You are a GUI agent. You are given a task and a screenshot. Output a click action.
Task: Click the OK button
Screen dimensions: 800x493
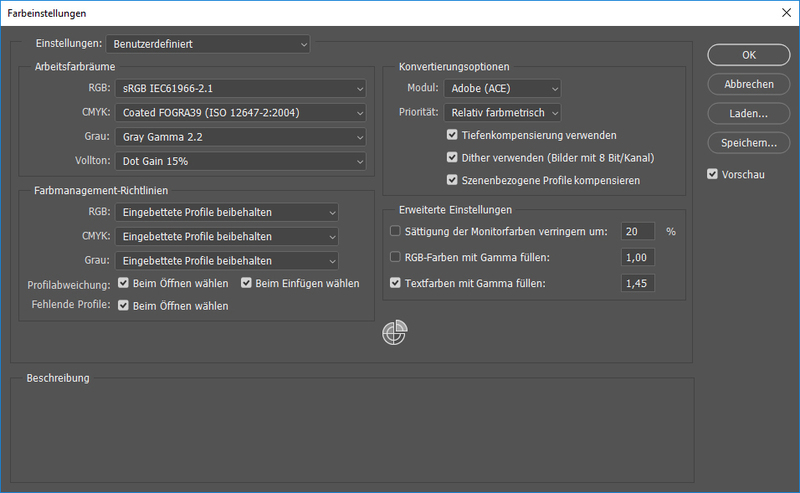(748, 54)
